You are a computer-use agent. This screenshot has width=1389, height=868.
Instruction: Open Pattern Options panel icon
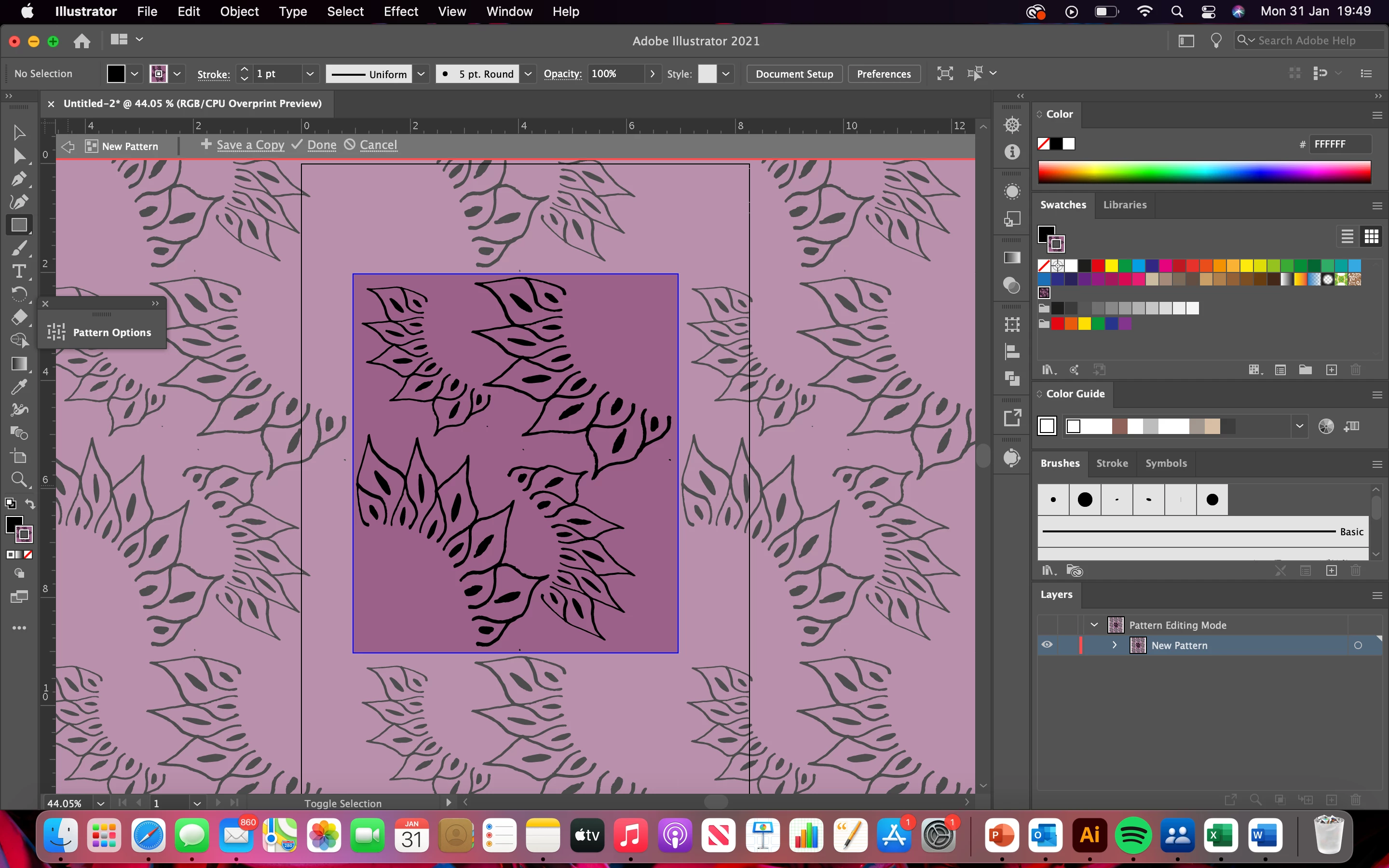[56, 332]
